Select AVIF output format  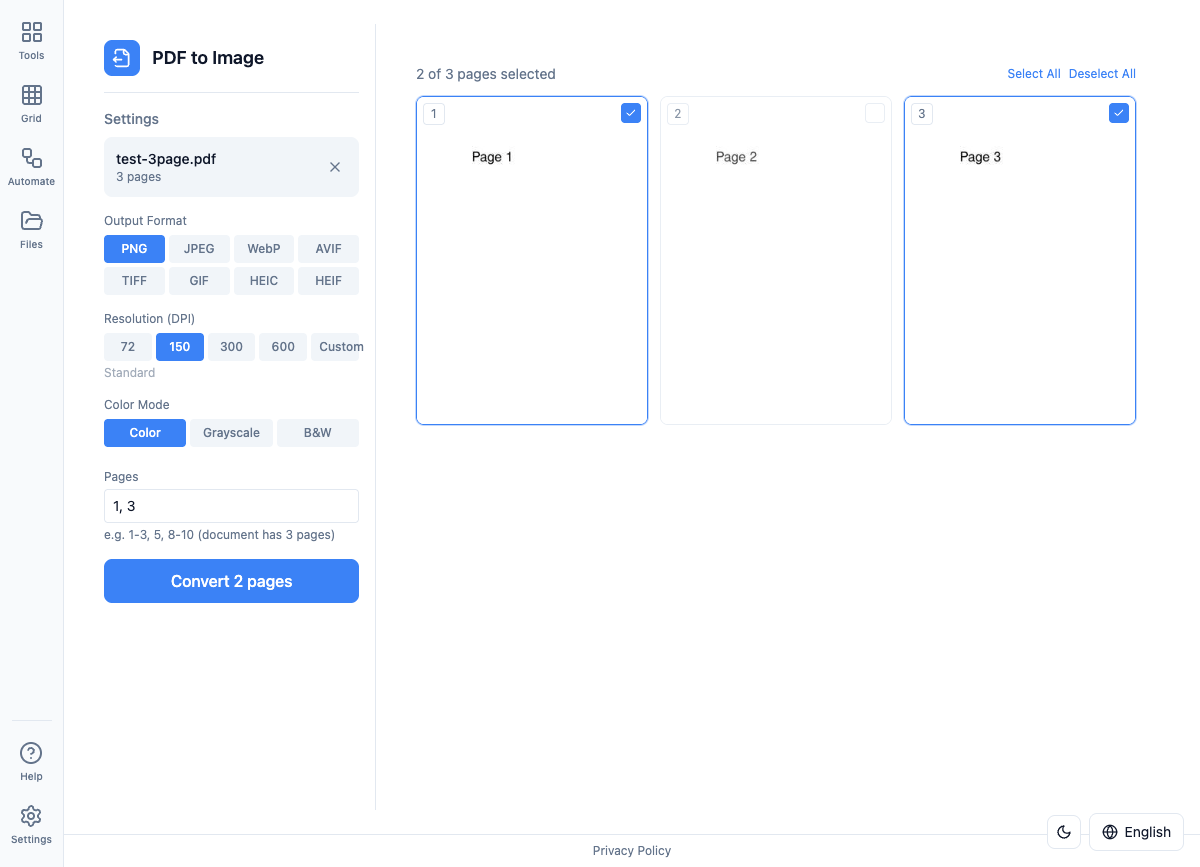tap(328, 249)
